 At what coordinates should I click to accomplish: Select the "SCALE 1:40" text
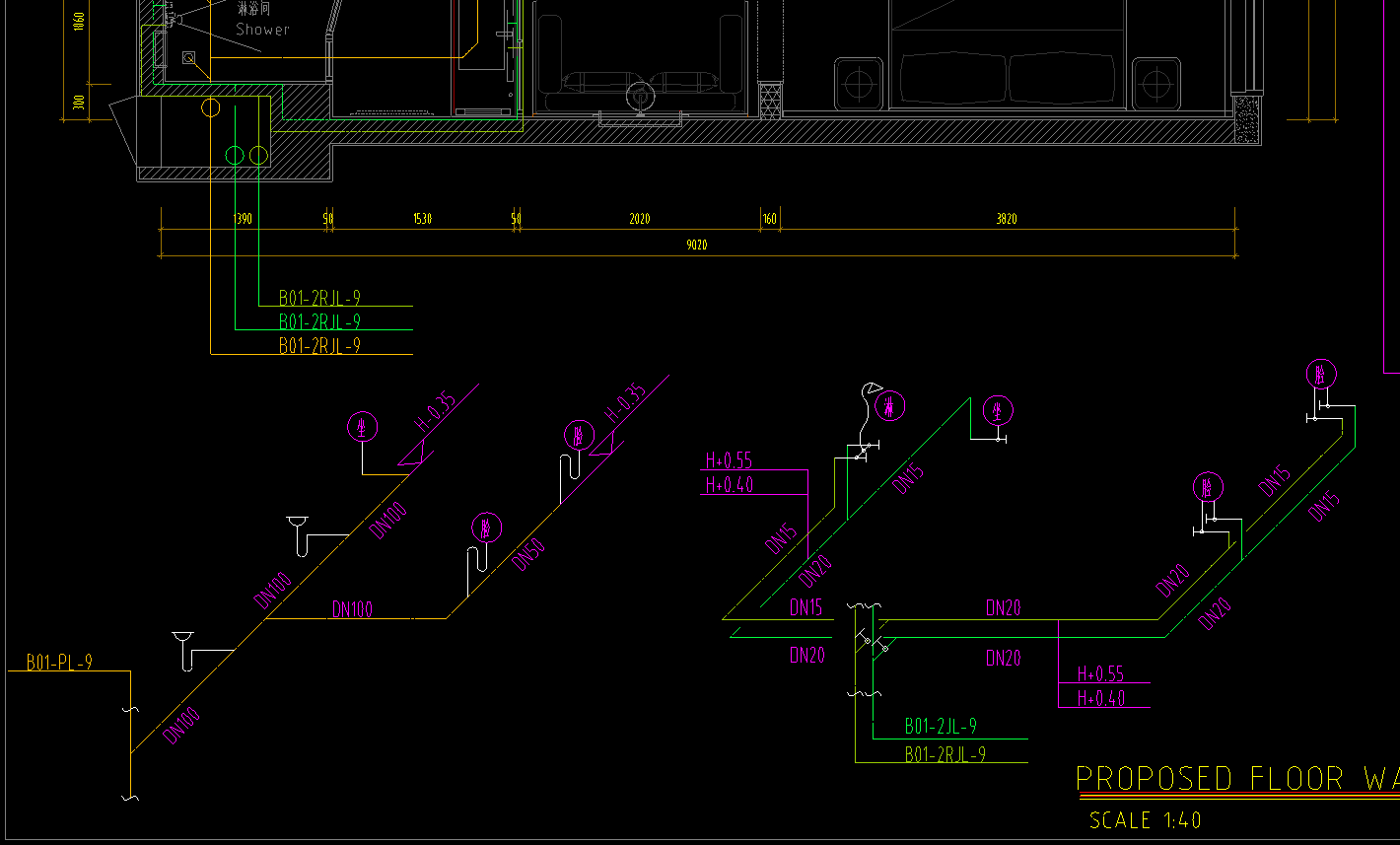tap(1146, 819)
